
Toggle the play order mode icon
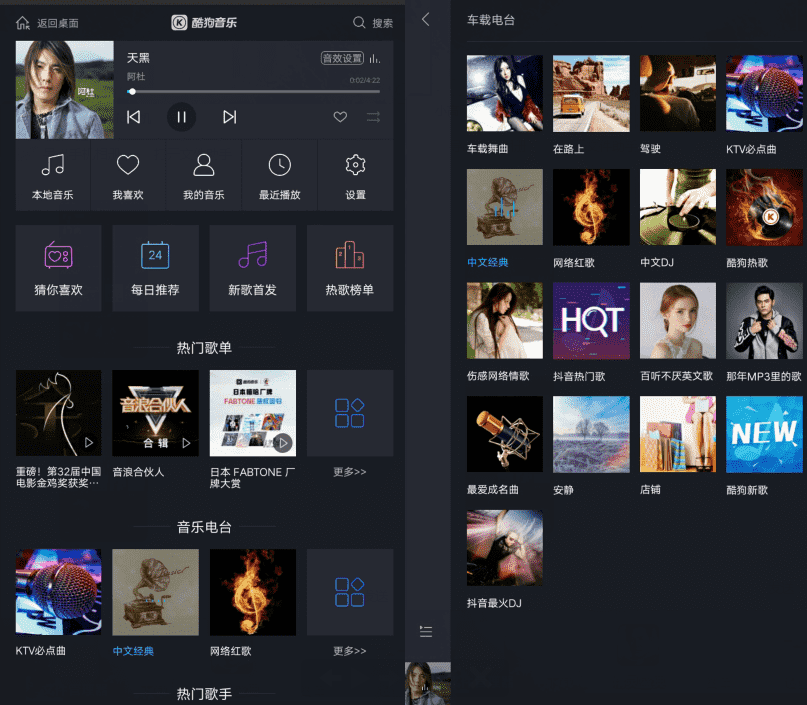(x=373, y=117)
